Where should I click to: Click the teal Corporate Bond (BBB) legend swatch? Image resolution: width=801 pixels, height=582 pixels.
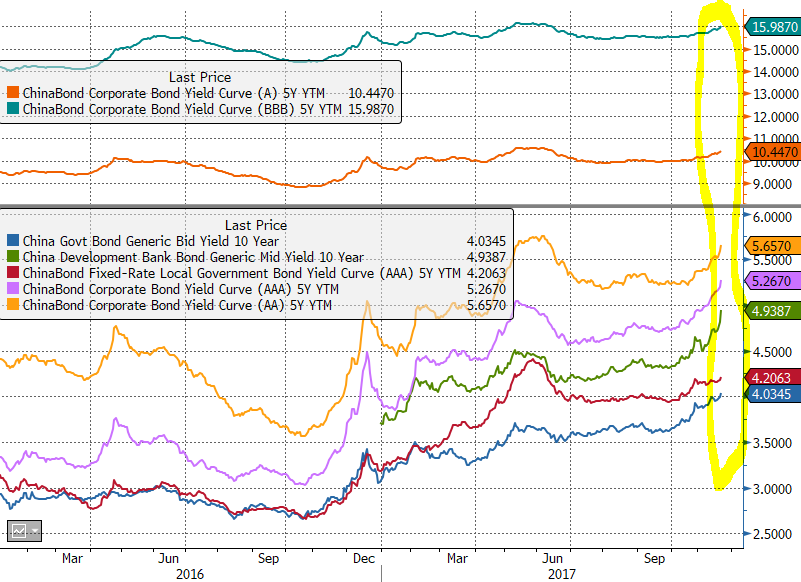click(13, 109)
